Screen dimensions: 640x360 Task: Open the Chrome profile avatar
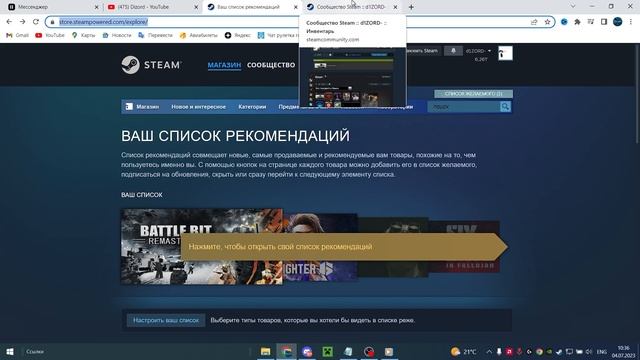pos(618,22)
